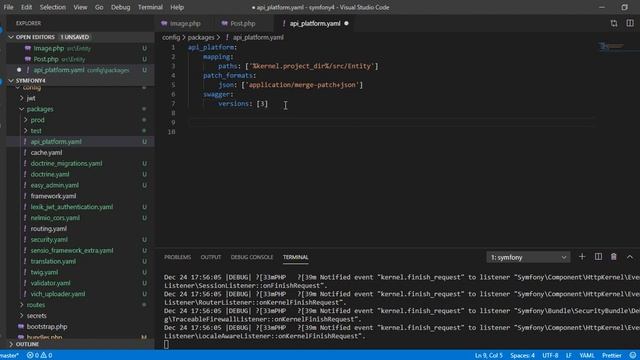Click 'Ln 9, Col 5' in status bar
Image resolution: width=640 pixels, height=360 pixels.
point(489,356)
